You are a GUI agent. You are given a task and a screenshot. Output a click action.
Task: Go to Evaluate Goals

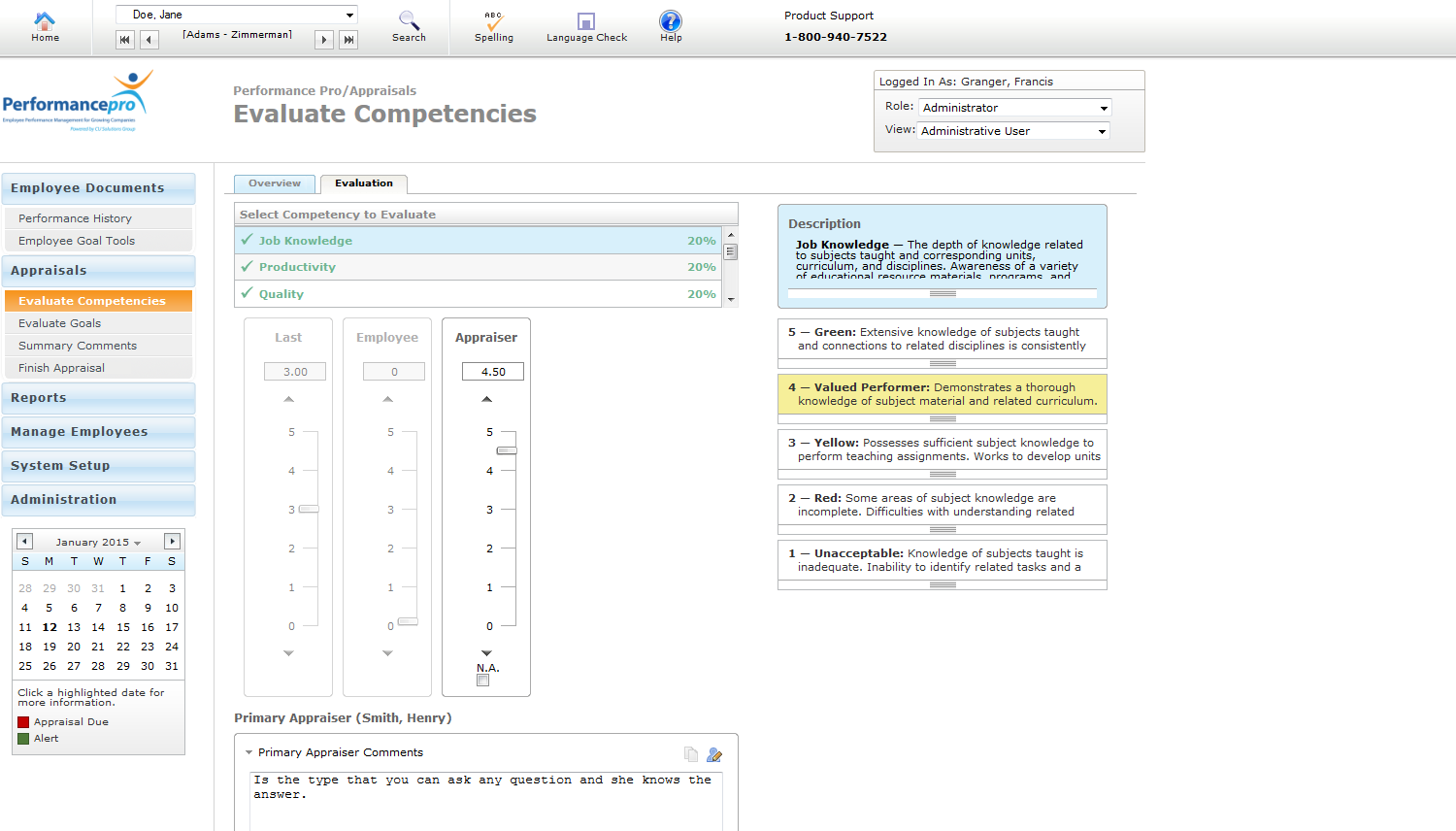pos(98,323)
